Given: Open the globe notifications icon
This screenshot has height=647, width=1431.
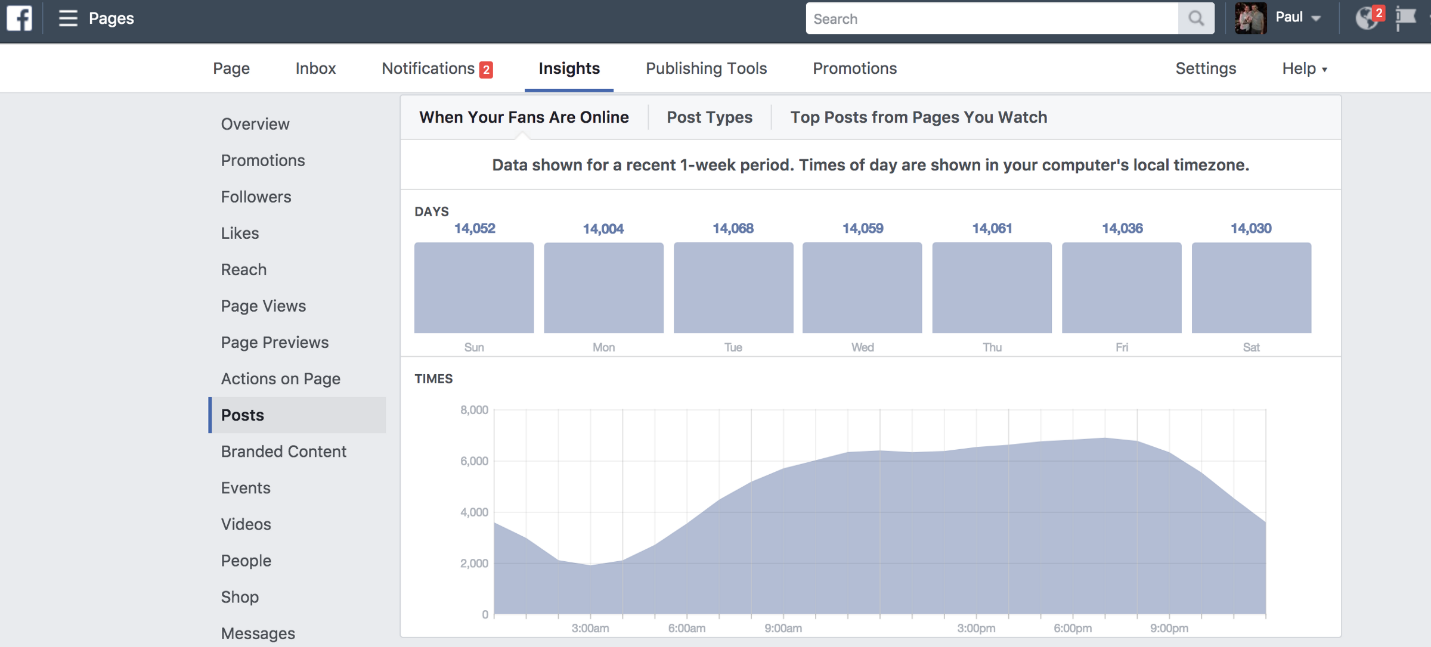Looking at the screenshot, I should 1368,18.
